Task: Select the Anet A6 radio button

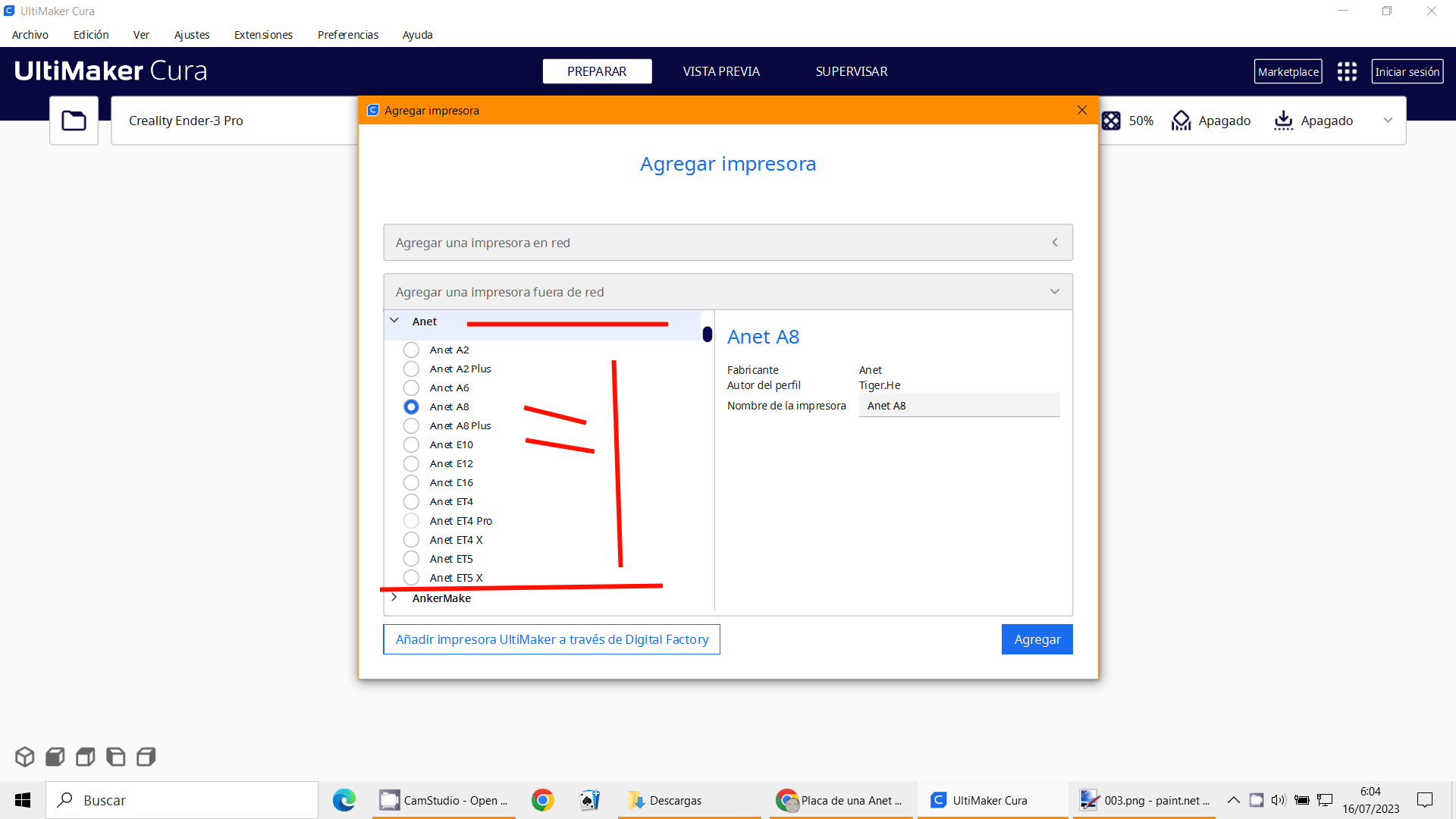Action: (411, 388)
